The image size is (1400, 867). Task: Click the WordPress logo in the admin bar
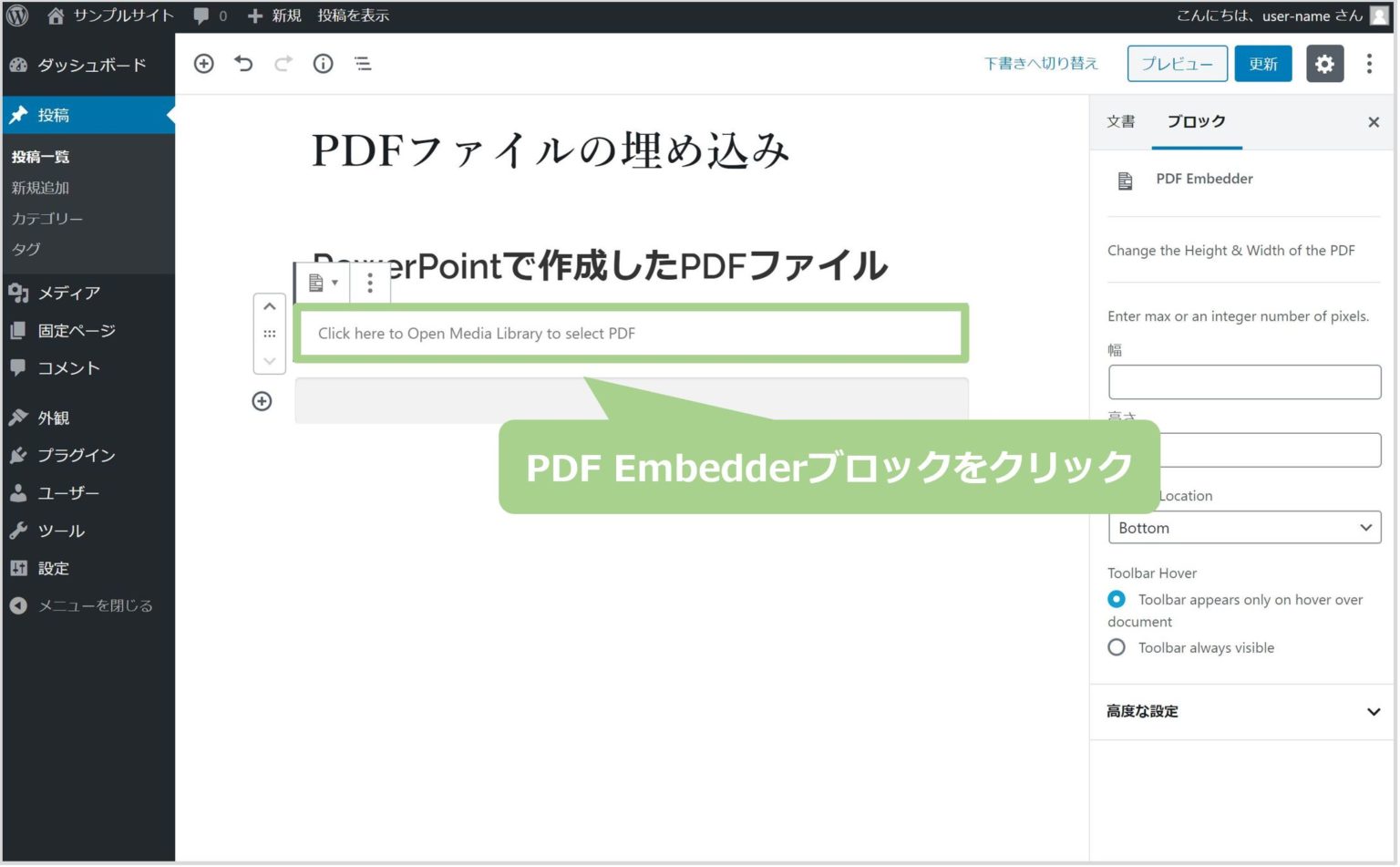[x=15, y=15]
